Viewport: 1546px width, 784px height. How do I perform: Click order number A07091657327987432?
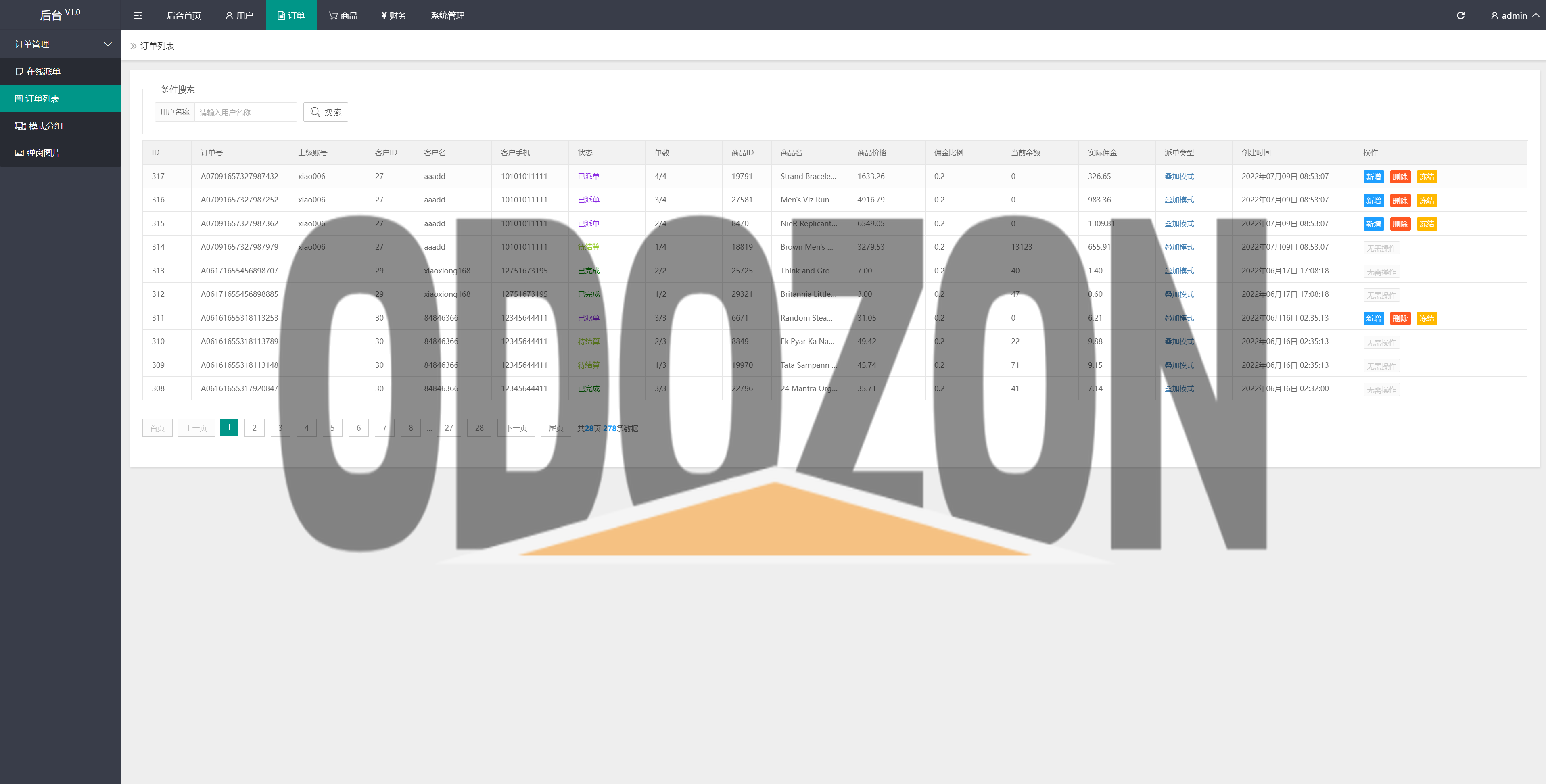point(240,176)
